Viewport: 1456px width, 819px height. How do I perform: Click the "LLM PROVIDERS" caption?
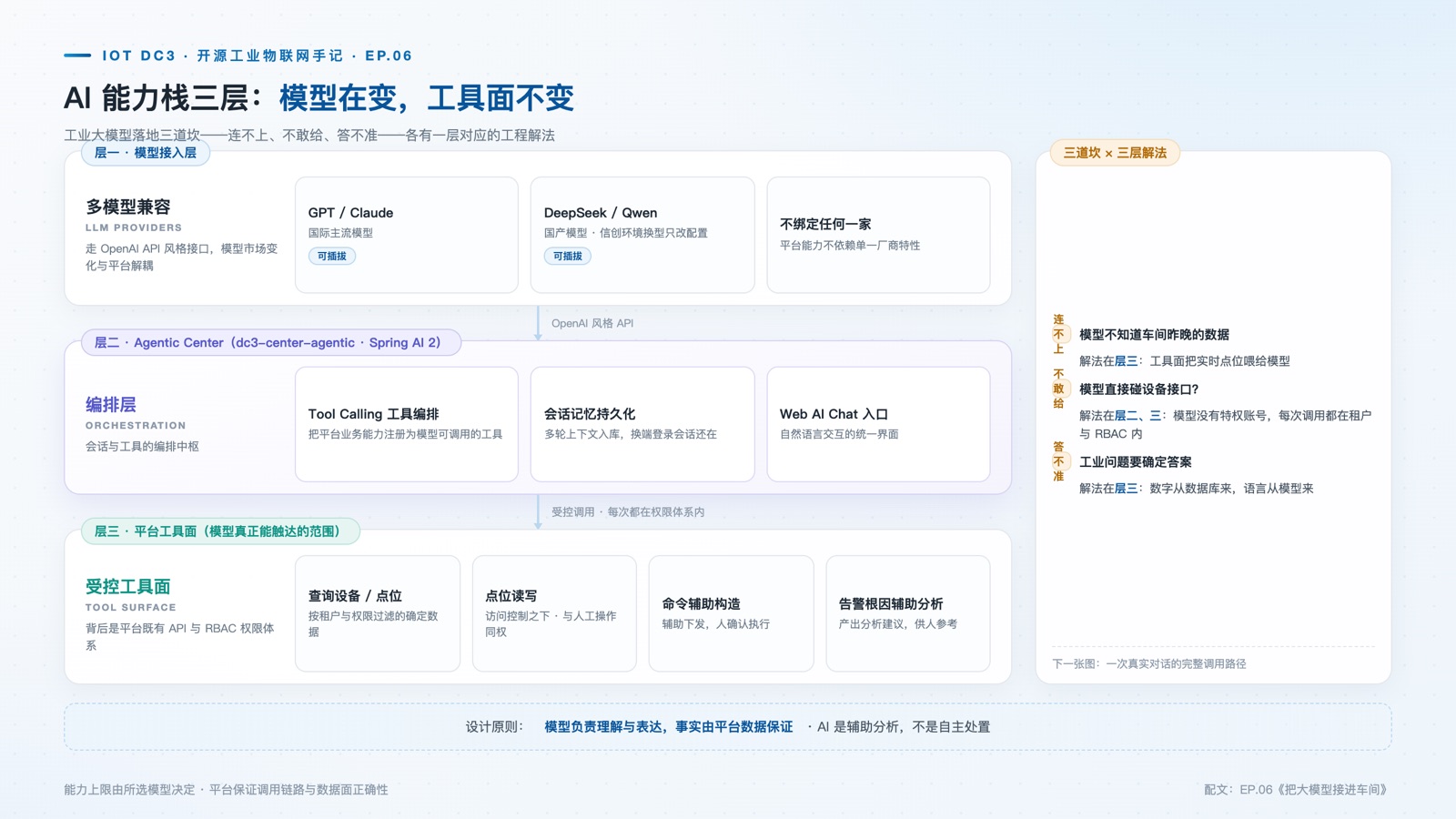134,227
